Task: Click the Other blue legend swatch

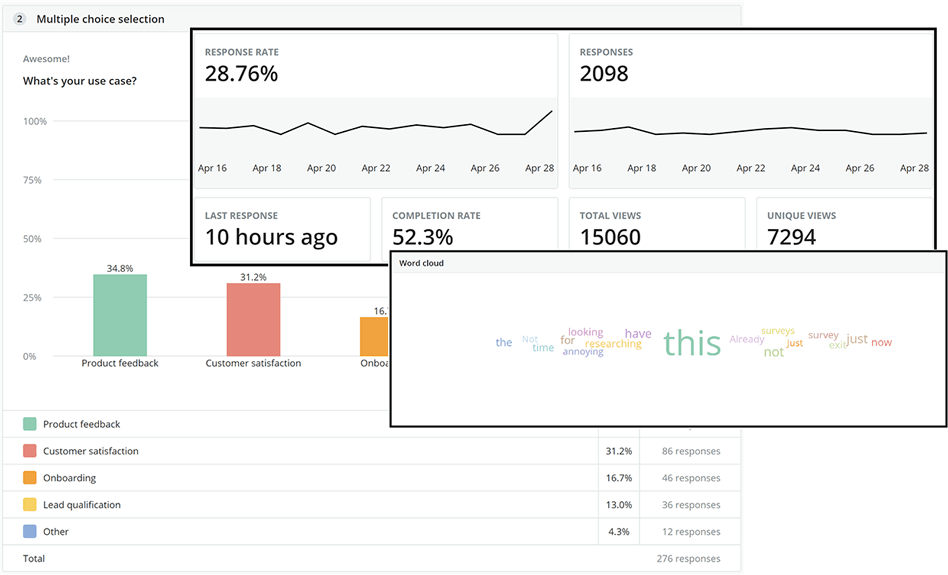Action: coord(30,531)
